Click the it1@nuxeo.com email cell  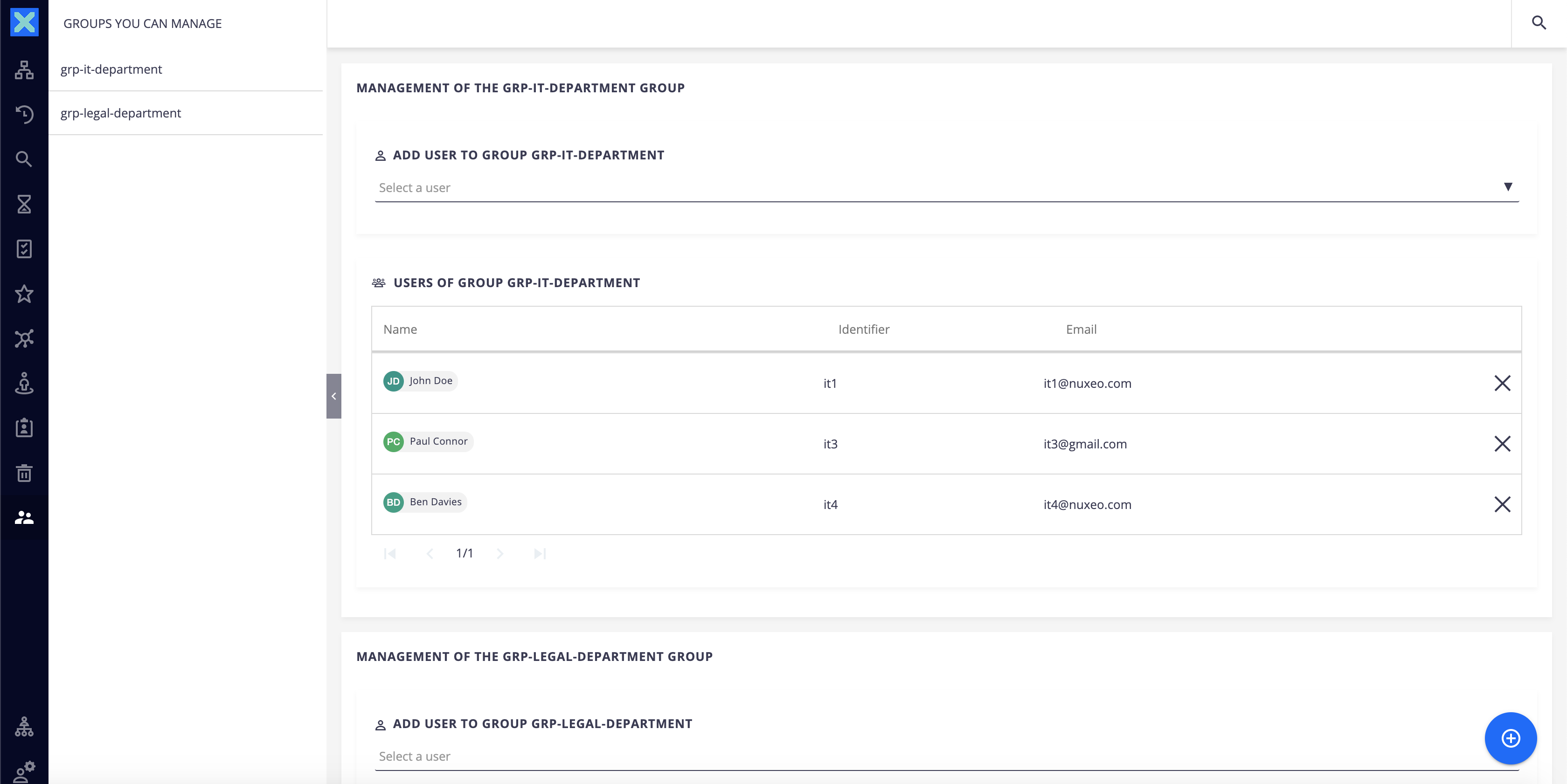[1088, 384]
